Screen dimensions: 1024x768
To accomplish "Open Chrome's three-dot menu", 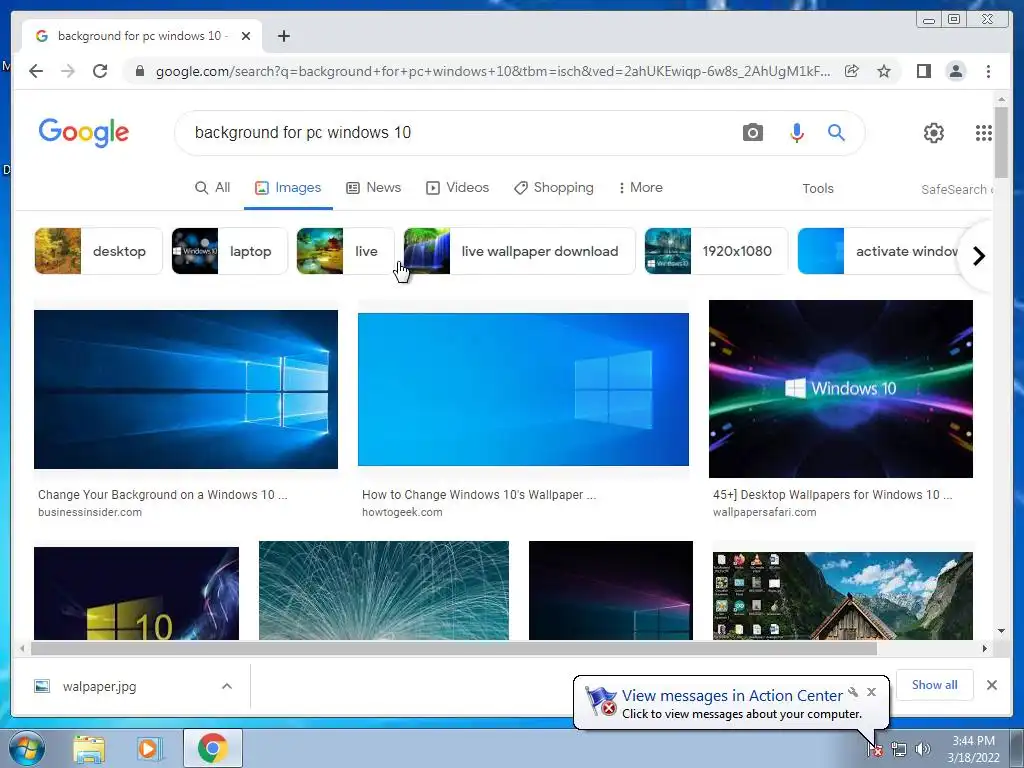I will click(988, 71).
